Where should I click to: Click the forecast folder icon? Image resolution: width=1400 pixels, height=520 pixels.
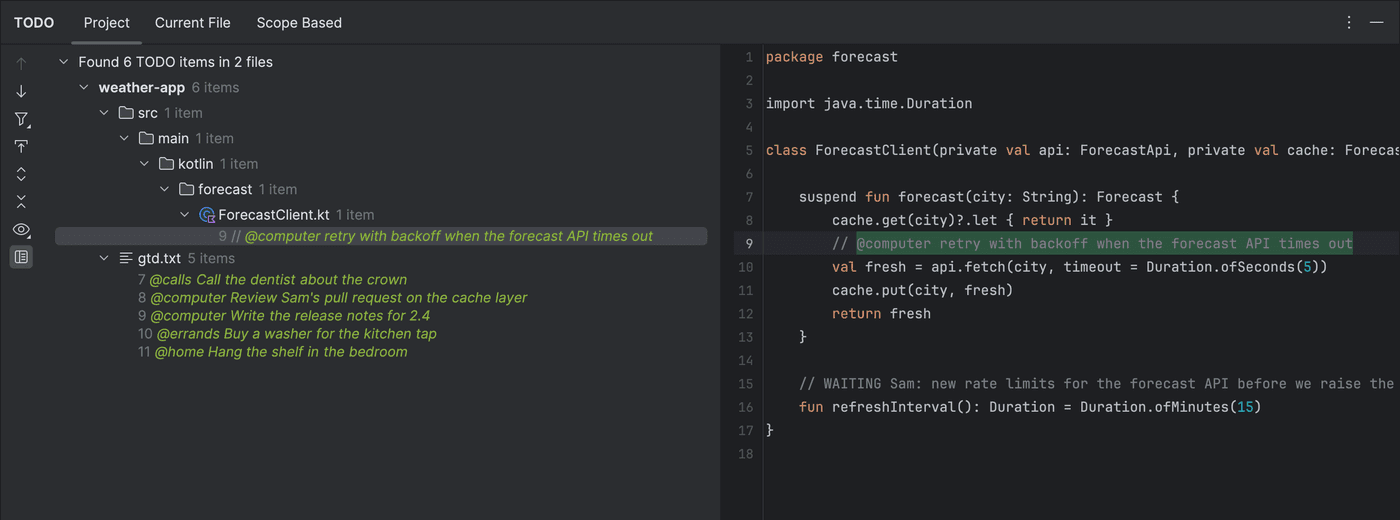coord(186,189)
